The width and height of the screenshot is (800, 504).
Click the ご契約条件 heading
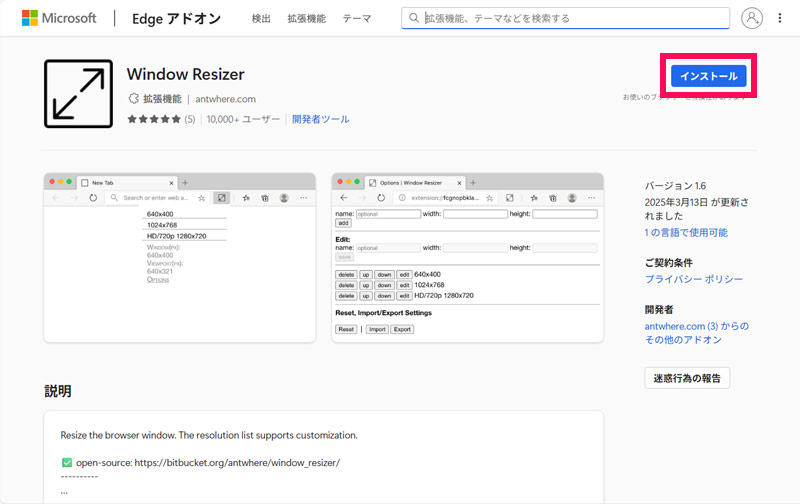[668, 263]
